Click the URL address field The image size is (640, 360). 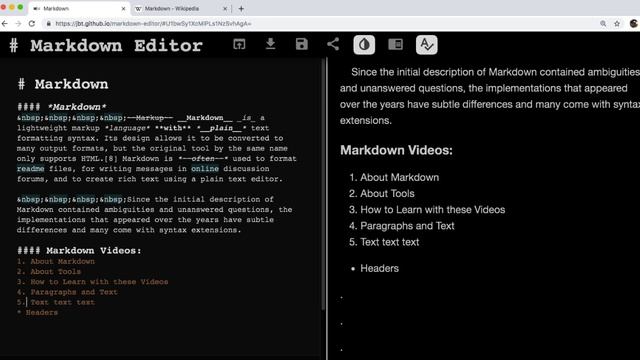(x=318, y=24)
